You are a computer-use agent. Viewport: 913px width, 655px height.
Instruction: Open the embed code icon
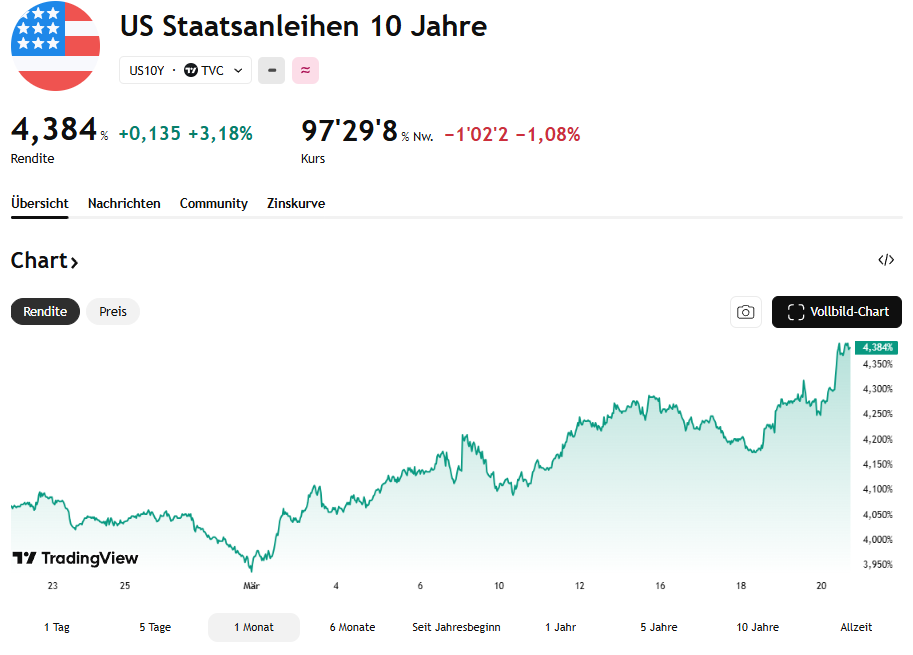point(886,261)
